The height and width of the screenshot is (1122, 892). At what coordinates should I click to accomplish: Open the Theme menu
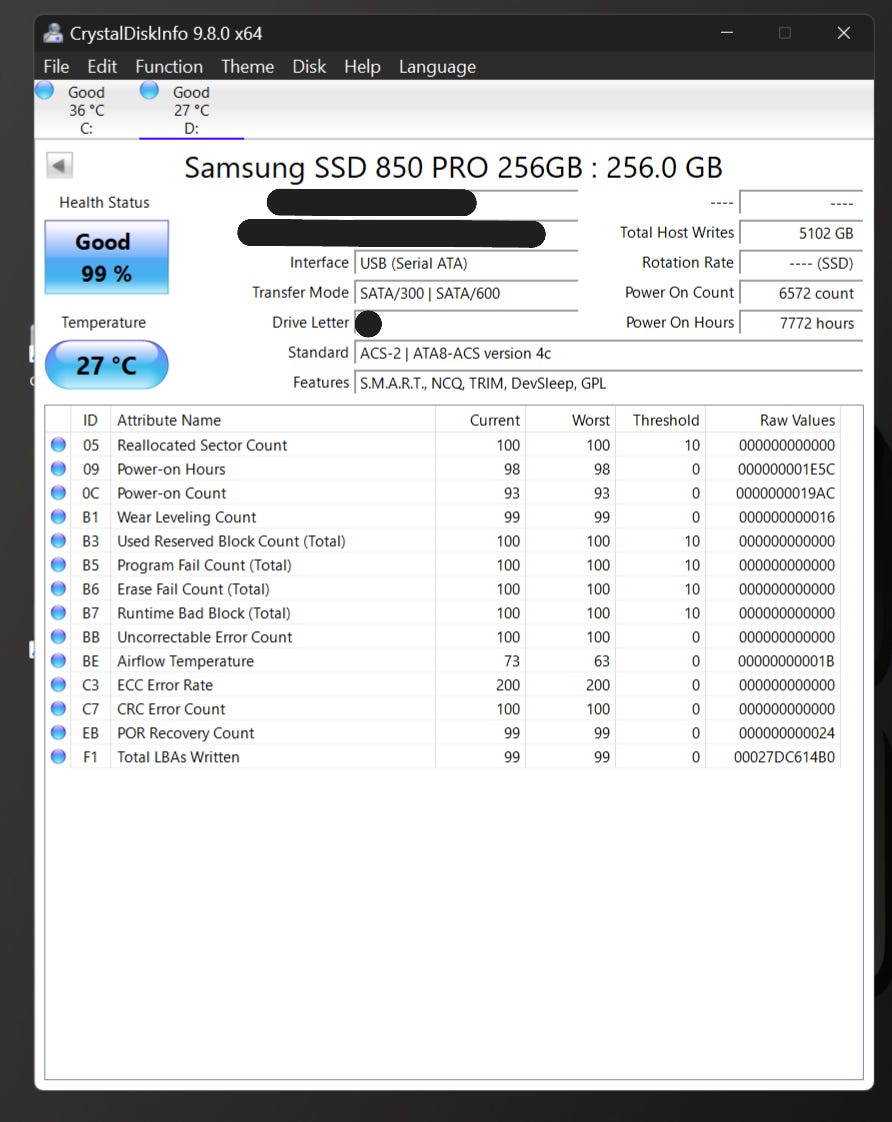[247, 67]
